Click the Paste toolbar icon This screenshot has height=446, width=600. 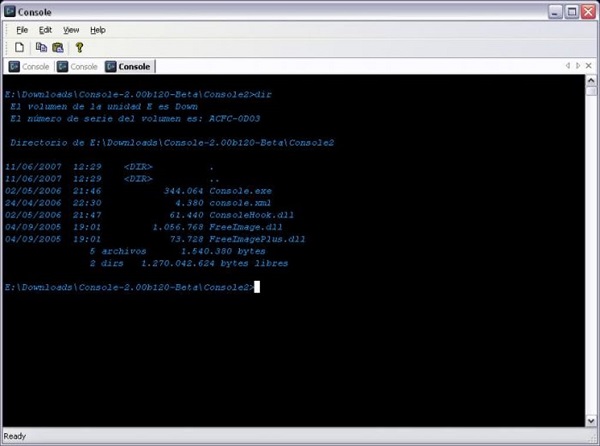click(57, 47)
